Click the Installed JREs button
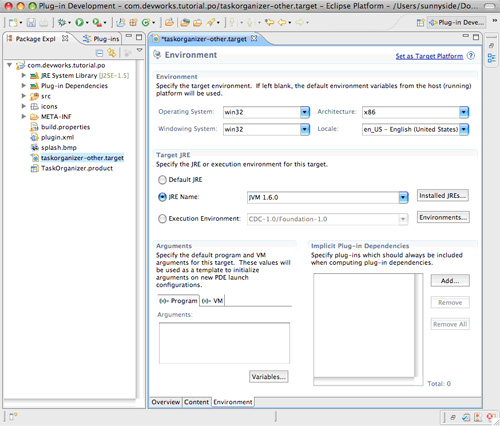 (443, 196)
